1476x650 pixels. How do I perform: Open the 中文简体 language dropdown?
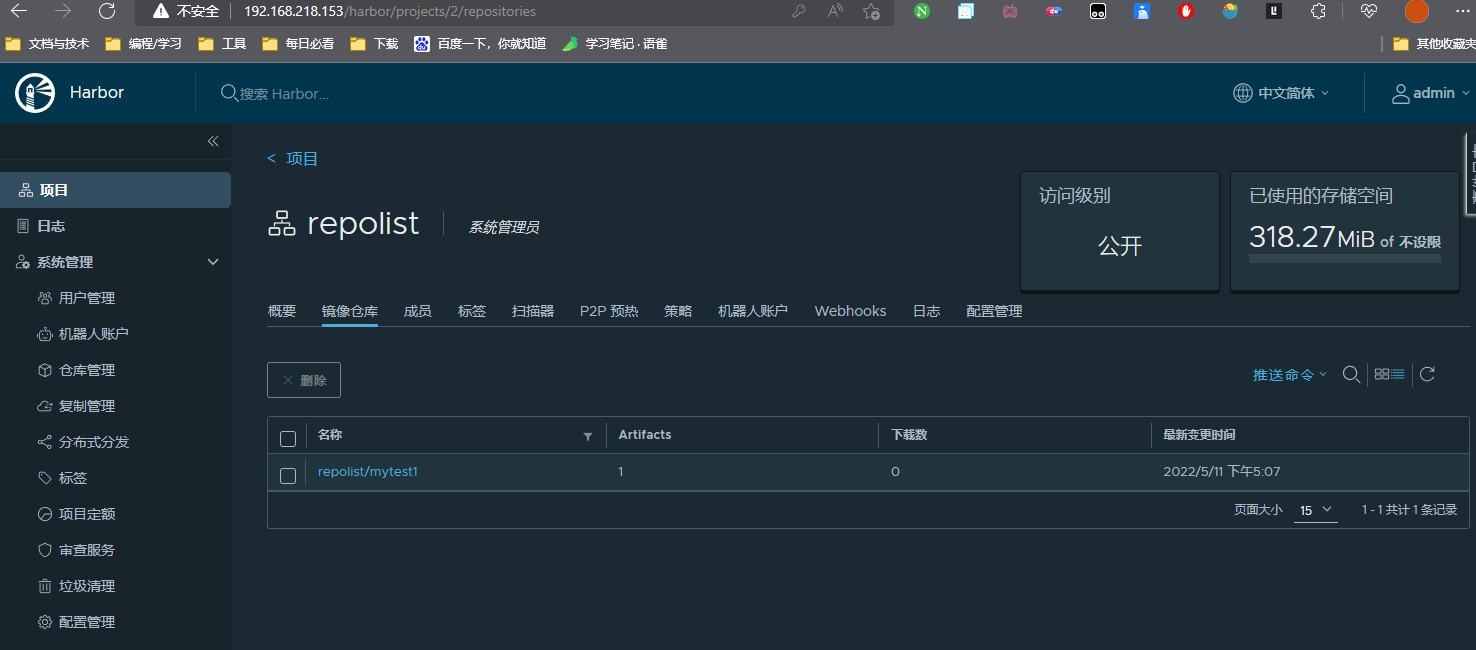pos(1282,93)
